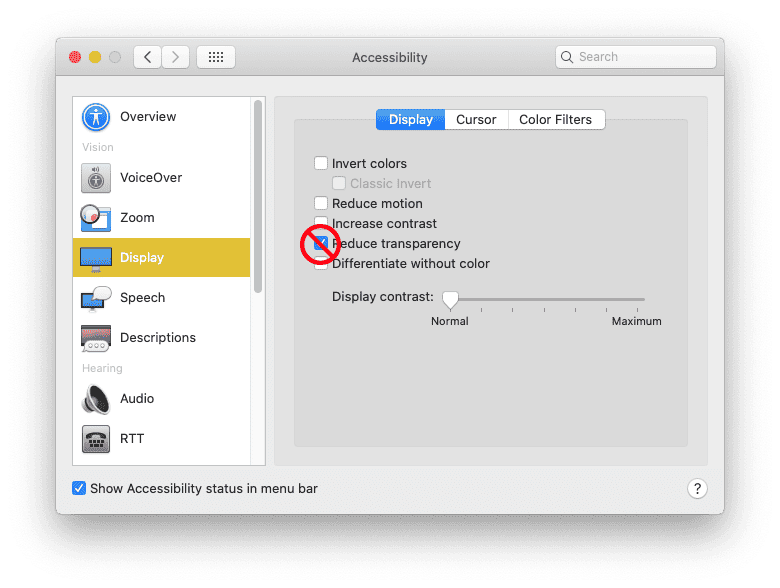
Task: Click the Overview accessibility icon
Action: click(x=96, y=117)
